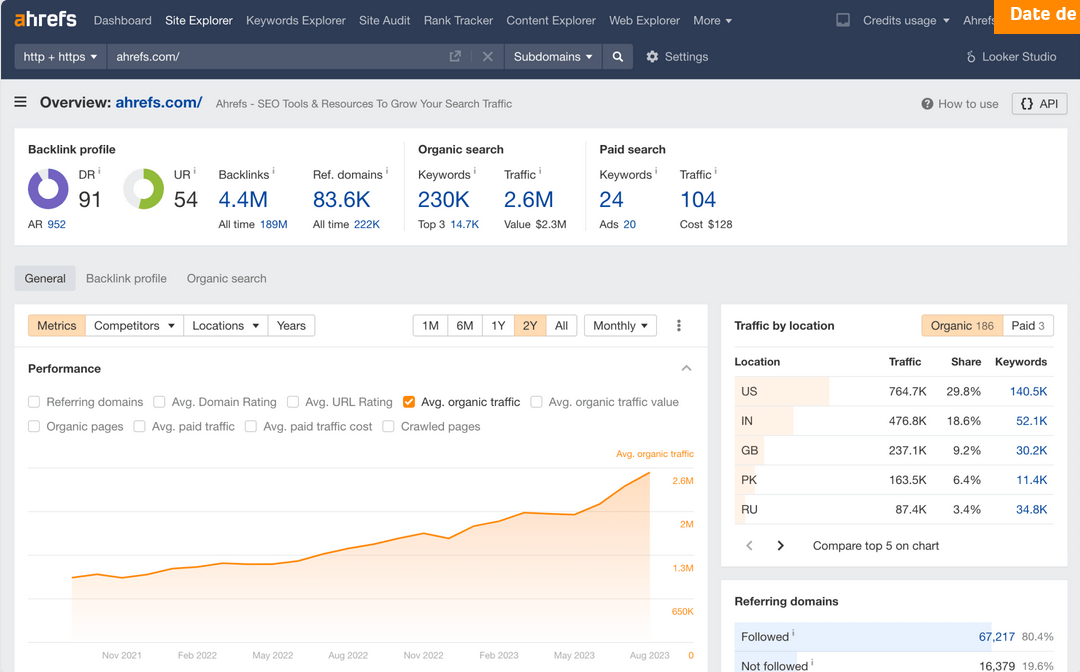This screenshot has height=672, width=1080.
Task: Tick the Crawled pages checkbox
Action: pos(389,426)
